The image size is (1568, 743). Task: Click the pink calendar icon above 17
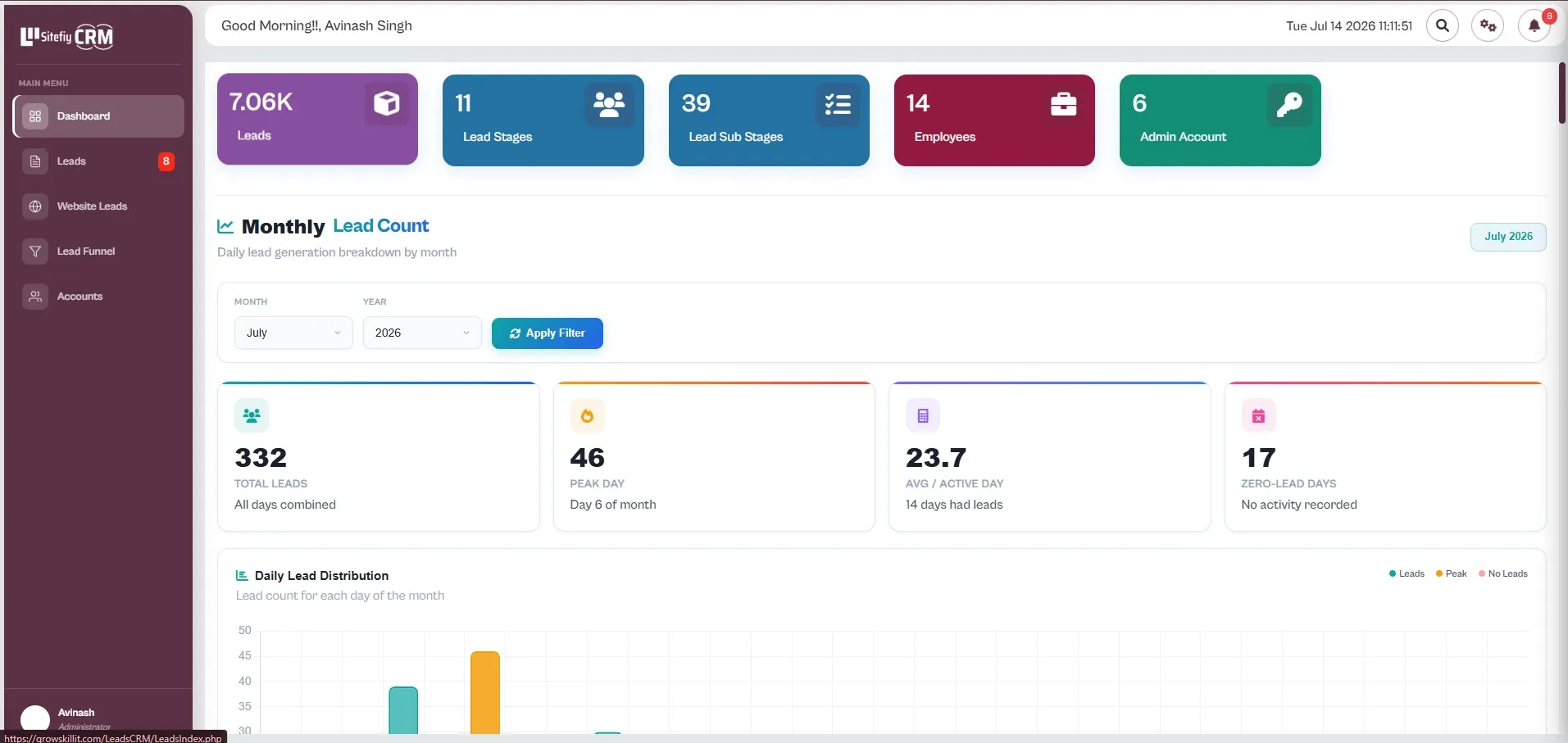[1258, 415]
